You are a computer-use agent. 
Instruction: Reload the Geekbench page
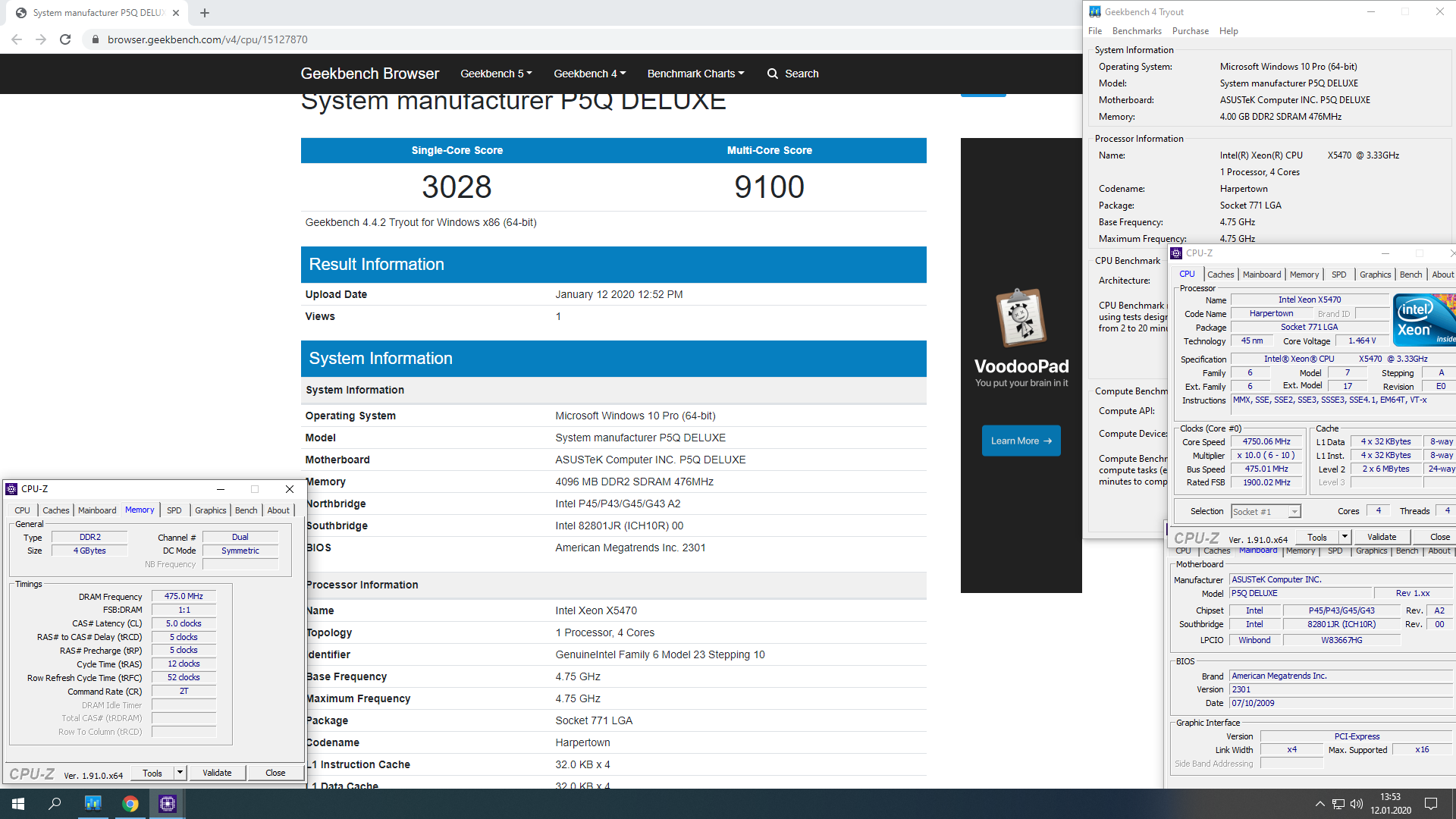(x=65, y=39)
